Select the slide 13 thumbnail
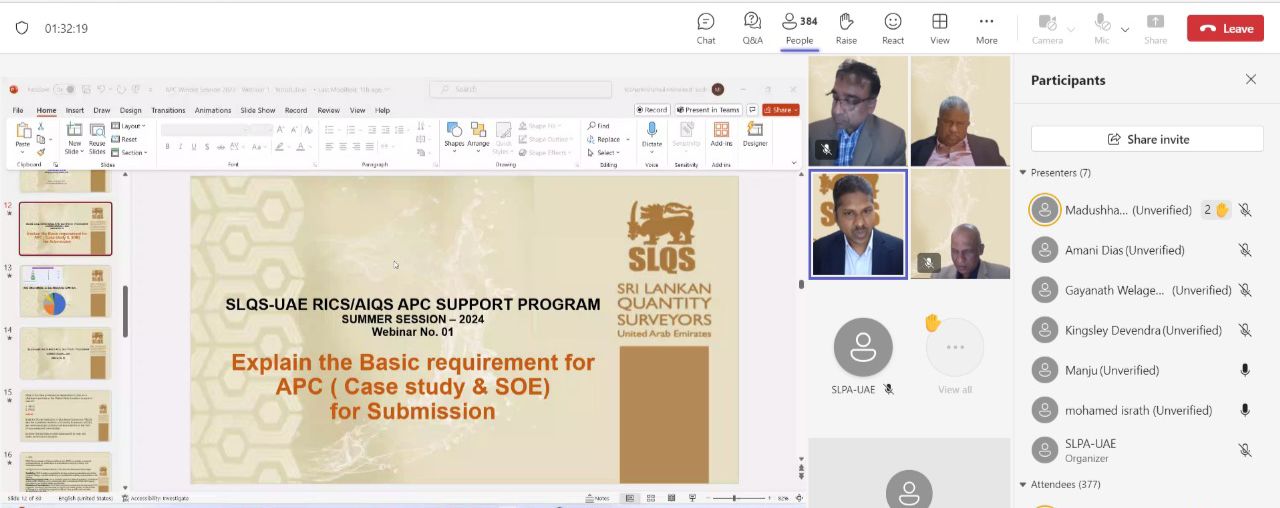 point(66,291)
